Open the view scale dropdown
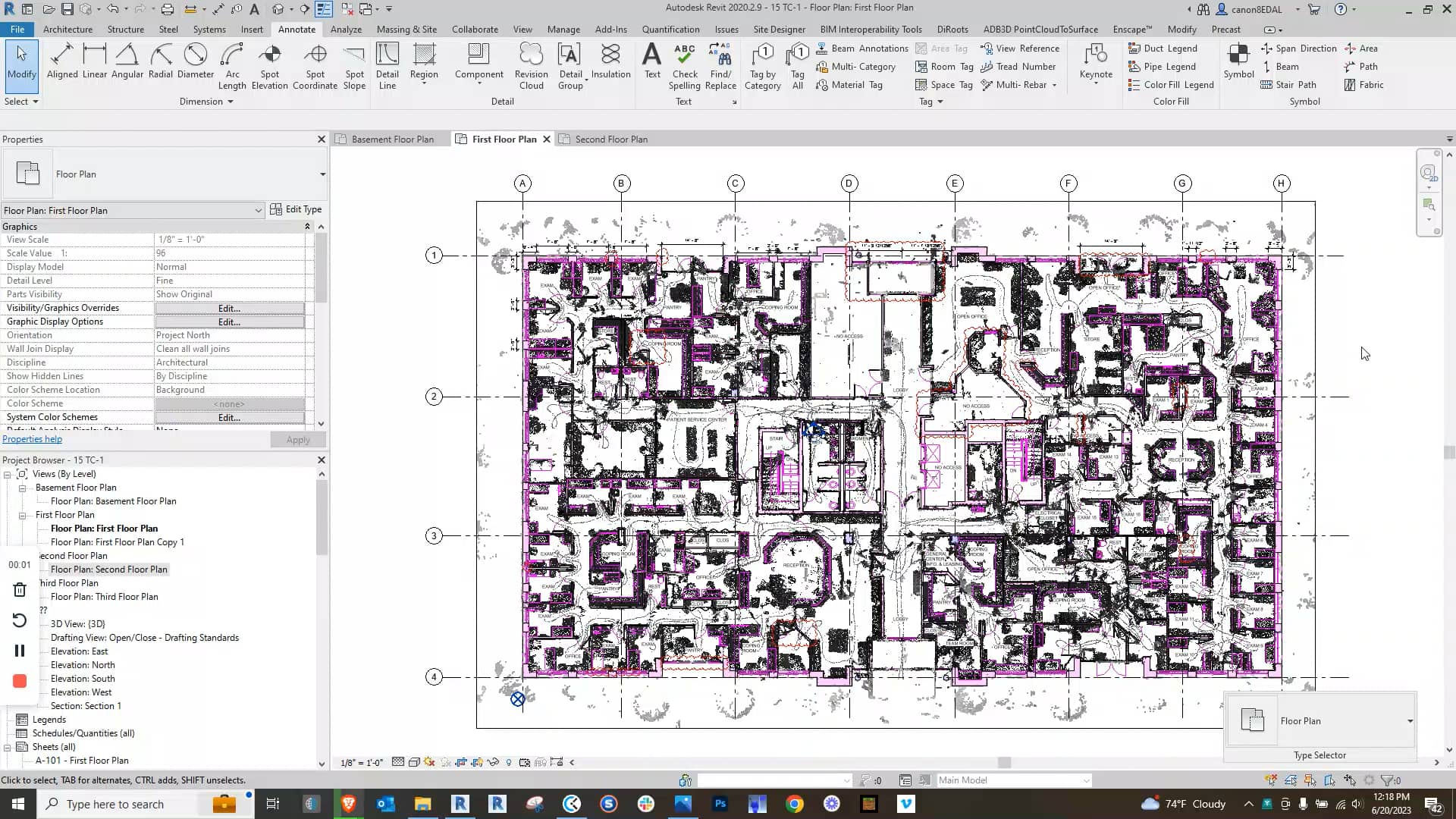The height and width of the screenshot is (819, 1456). [x=362, y=762]
